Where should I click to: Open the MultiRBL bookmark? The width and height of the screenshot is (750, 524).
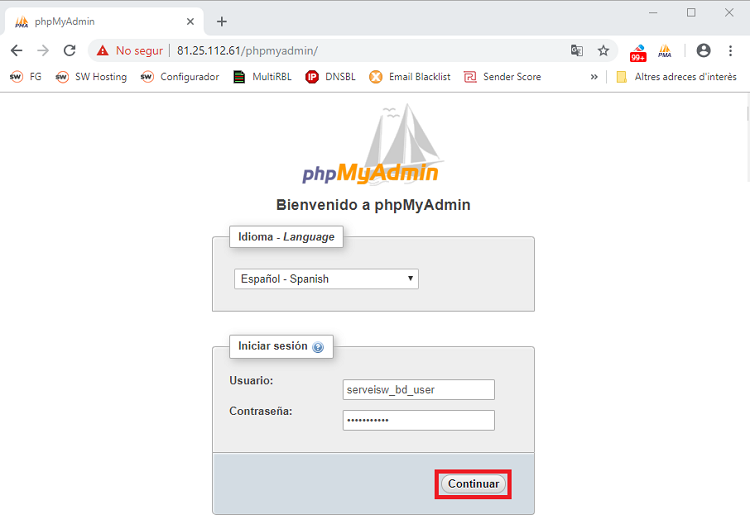click(262, 76)
